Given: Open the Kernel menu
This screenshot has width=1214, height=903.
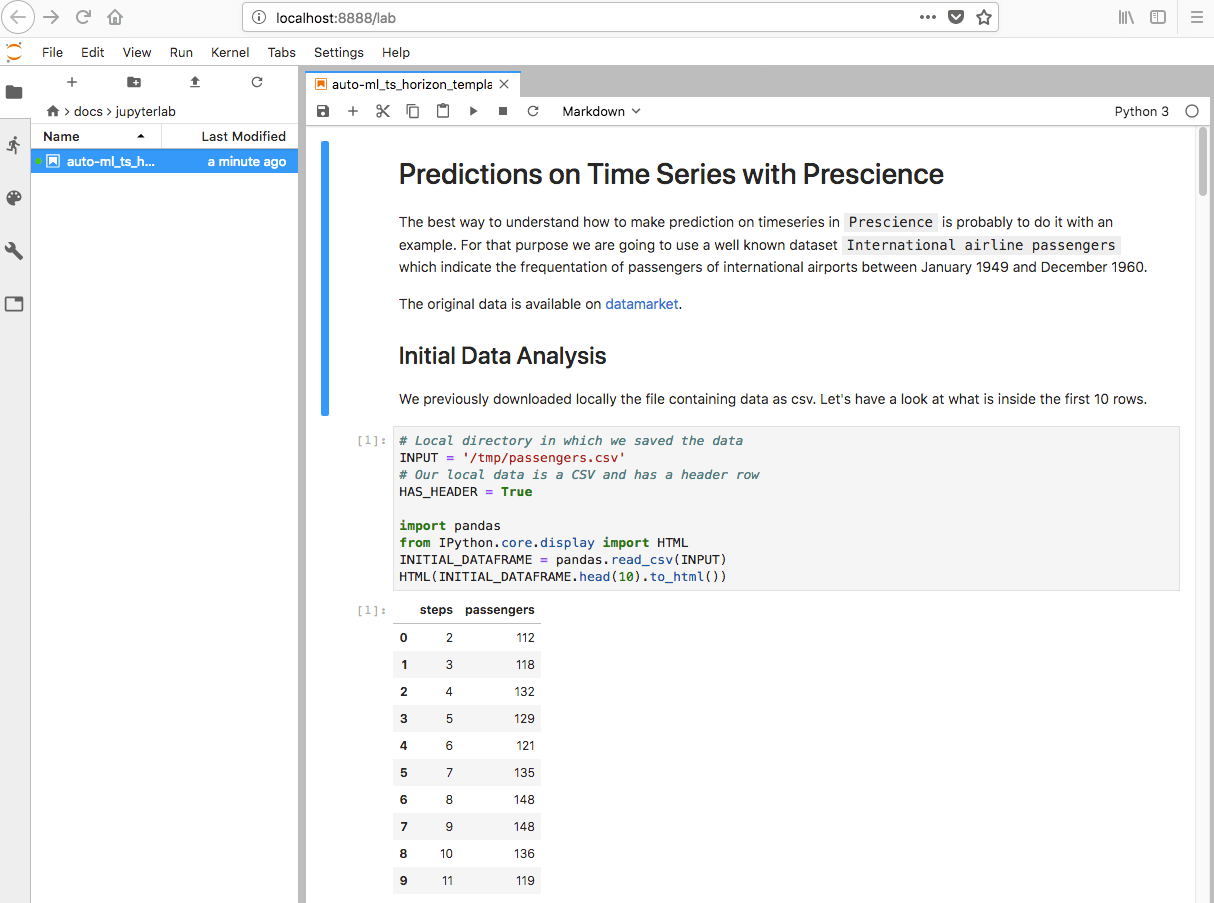Looking at the screenshot, I should [x=230, y=52].
